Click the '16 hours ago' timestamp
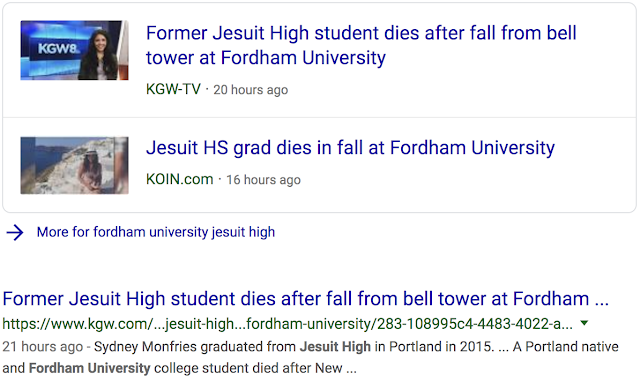Image resolution: width=640 pixels, height=390 pixels. tap(263, 180)
